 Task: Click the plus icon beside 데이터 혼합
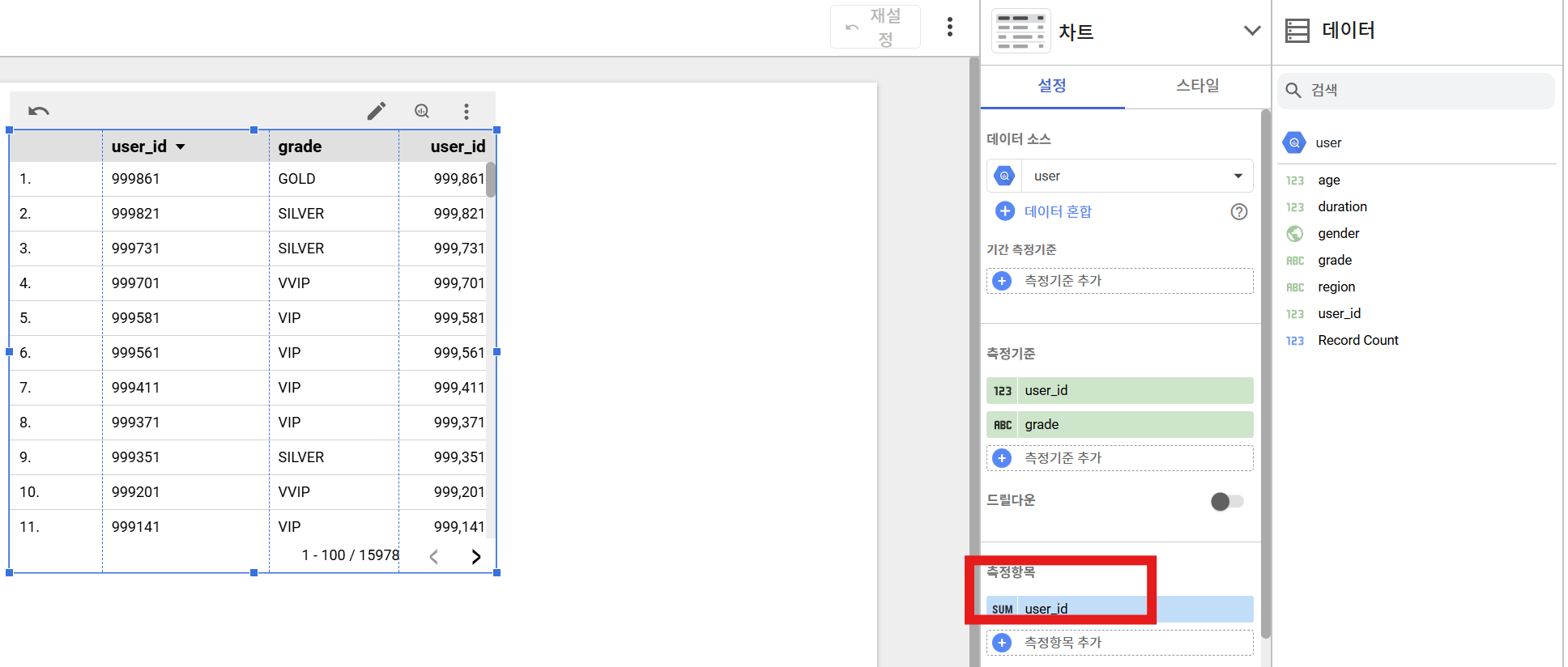[x=1005, y=211]
